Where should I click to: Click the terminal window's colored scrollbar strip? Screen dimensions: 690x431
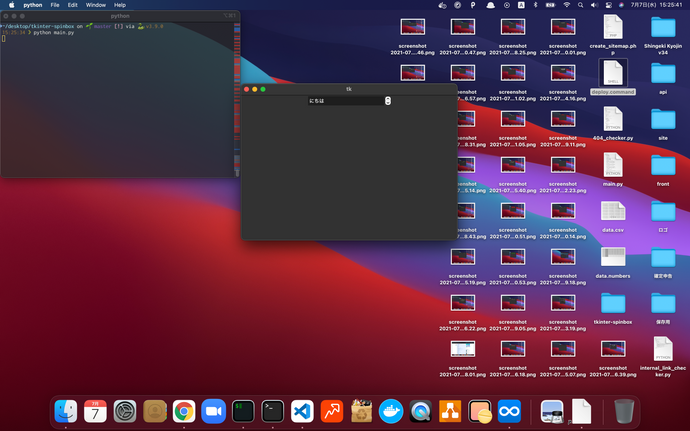coord(237,99)
